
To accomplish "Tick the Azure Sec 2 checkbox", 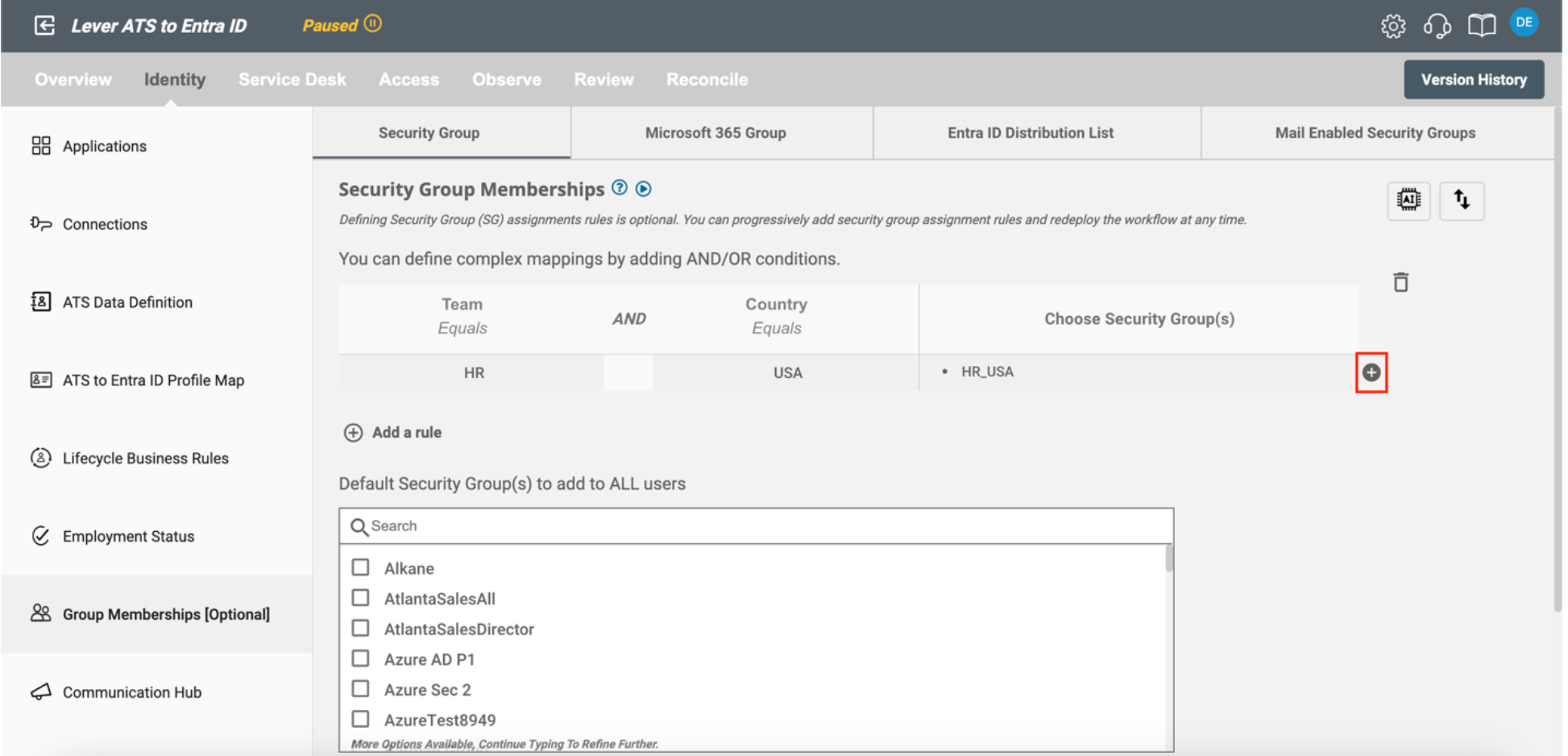I will (x=361, y=689).
